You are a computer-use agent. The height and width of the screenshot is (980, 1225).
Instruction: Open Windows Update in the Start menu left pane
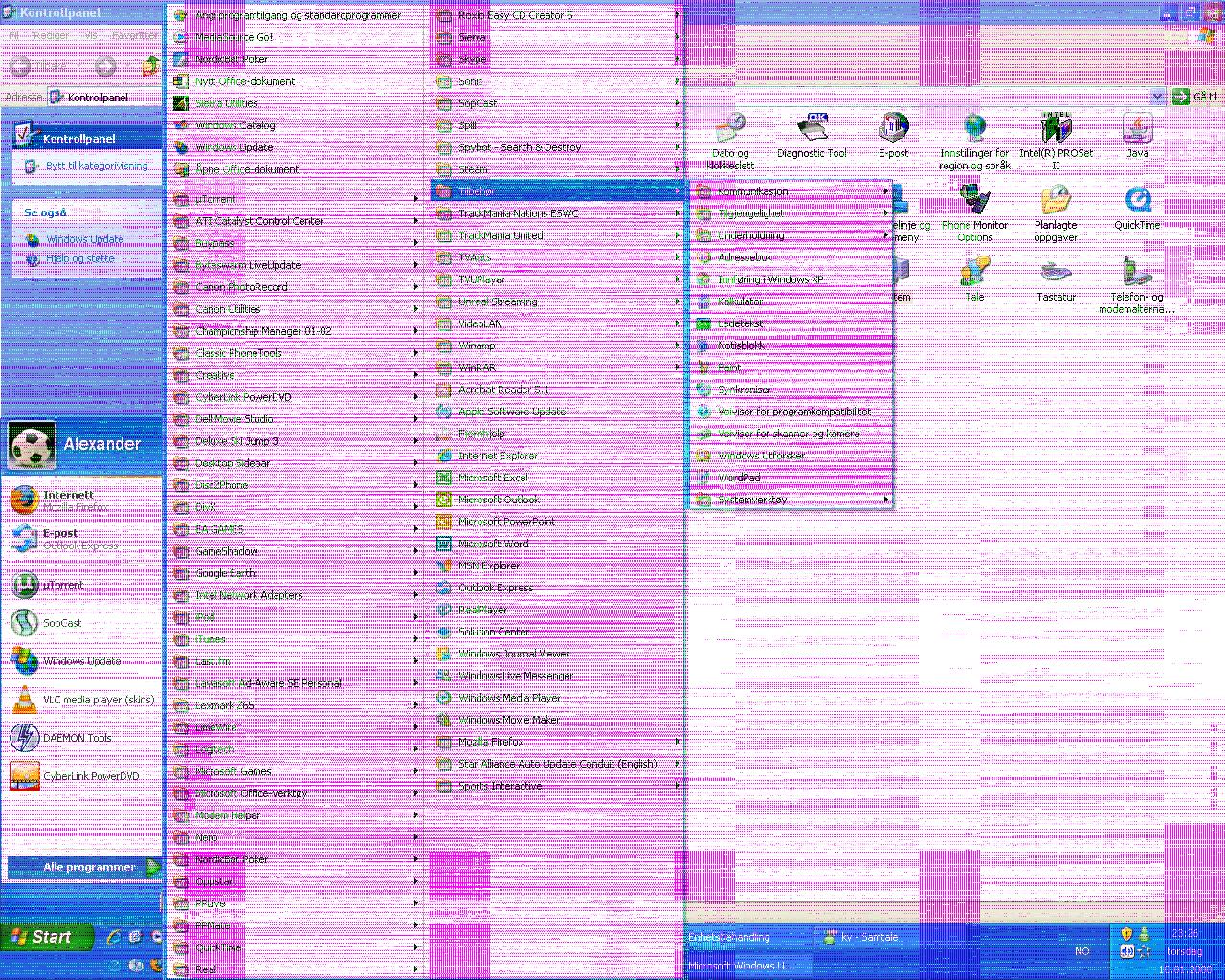[x=81, y=661]
